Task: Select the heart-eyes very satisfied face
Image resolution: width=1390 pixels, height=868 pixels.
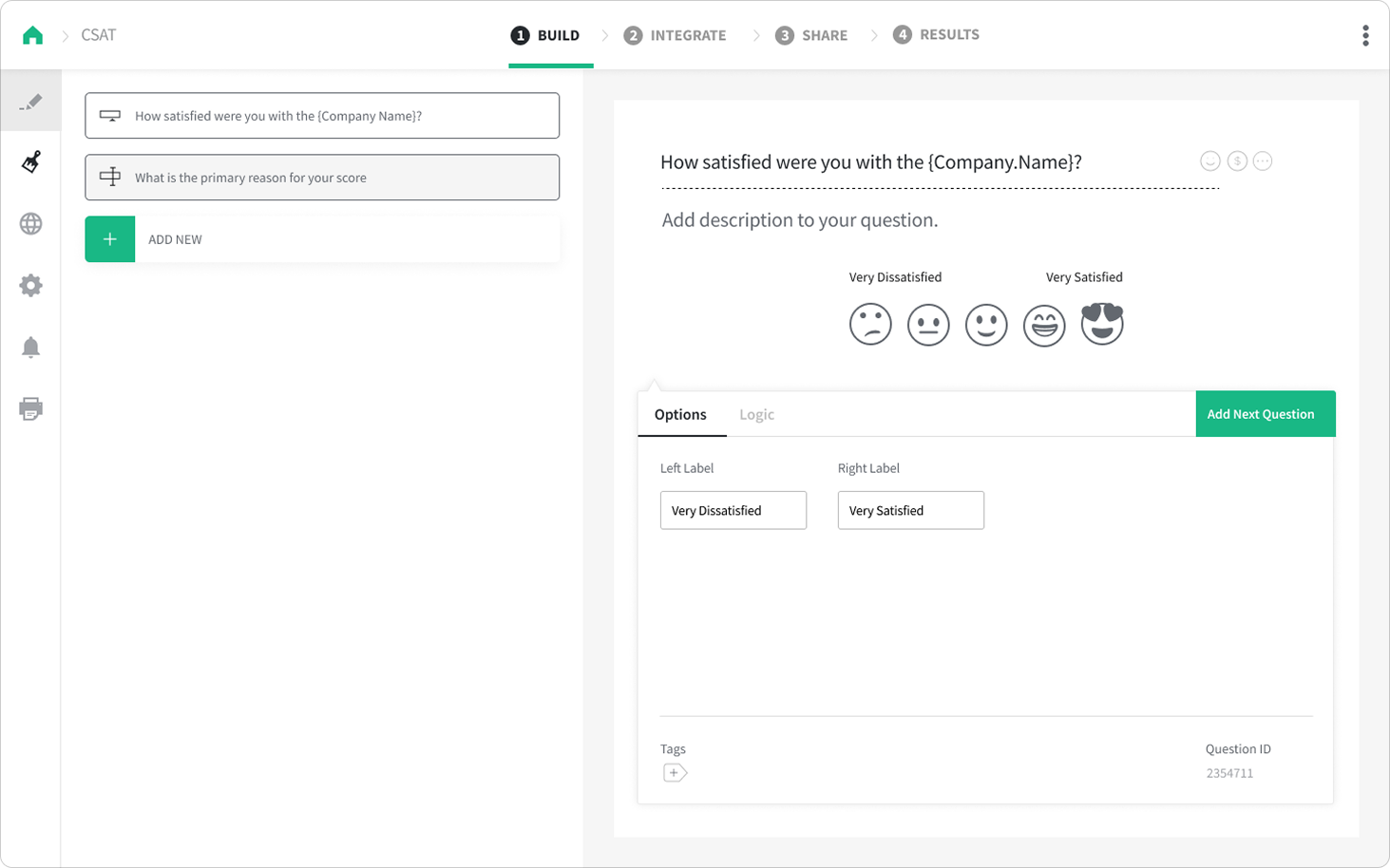Action: pos(1102,324)
